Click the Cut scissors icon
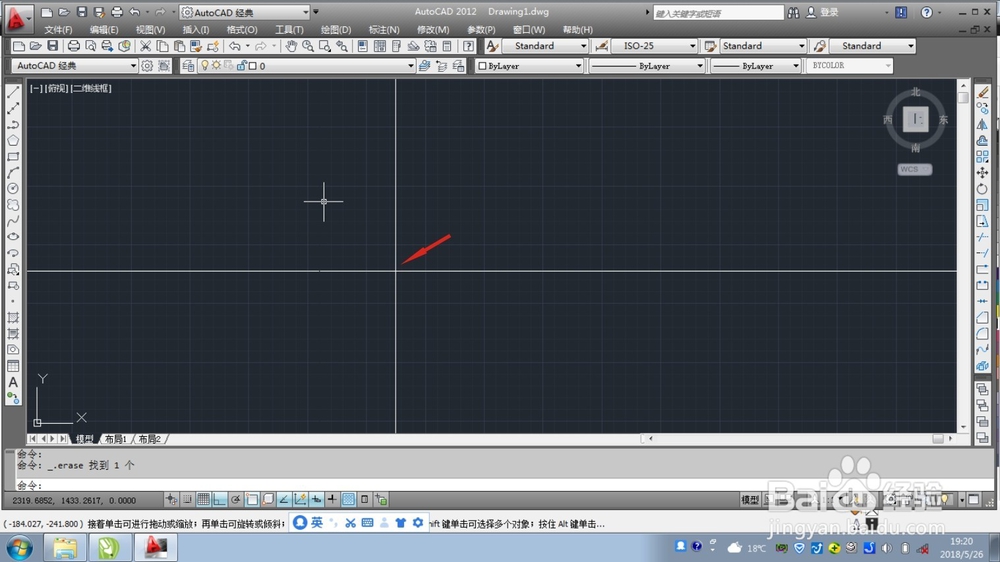This screenshot has height=562, width=1000. 145,46
